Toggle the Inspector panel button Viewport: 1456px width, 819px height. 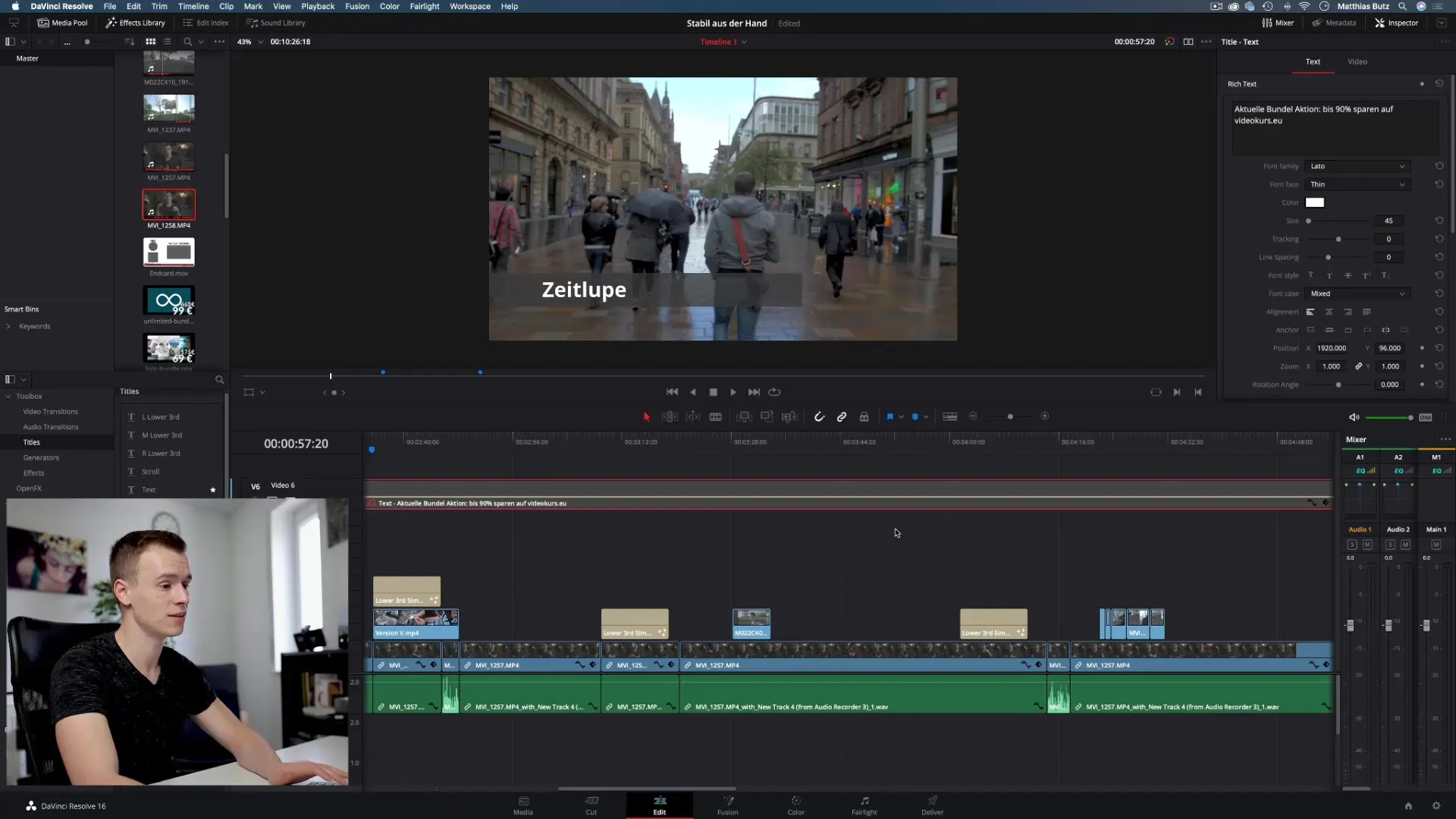tap(1397, 23)
